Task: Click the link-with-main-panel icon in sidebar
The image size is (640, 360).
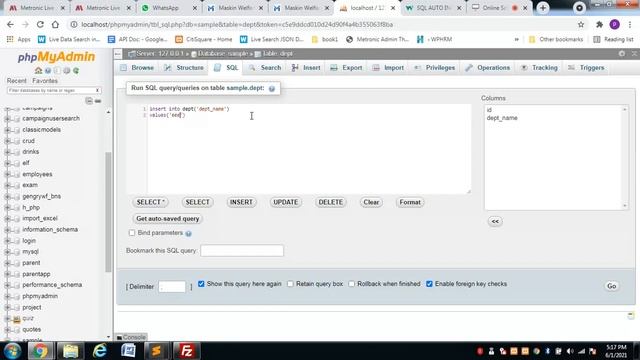Action: (98, 101)
